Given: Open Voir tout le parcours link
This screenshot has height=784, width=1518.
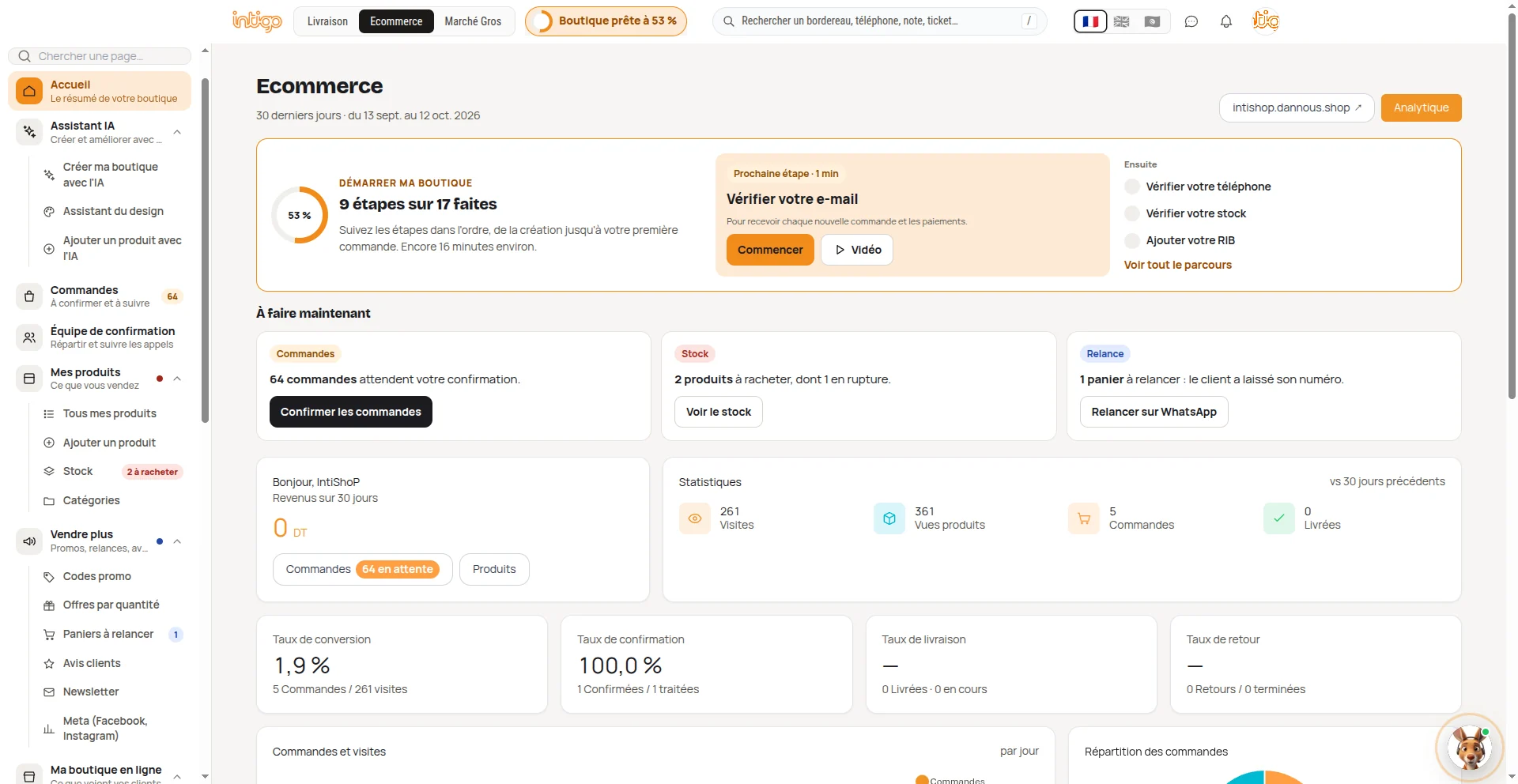Looking at the screenshot, I should click(1177, 265).
